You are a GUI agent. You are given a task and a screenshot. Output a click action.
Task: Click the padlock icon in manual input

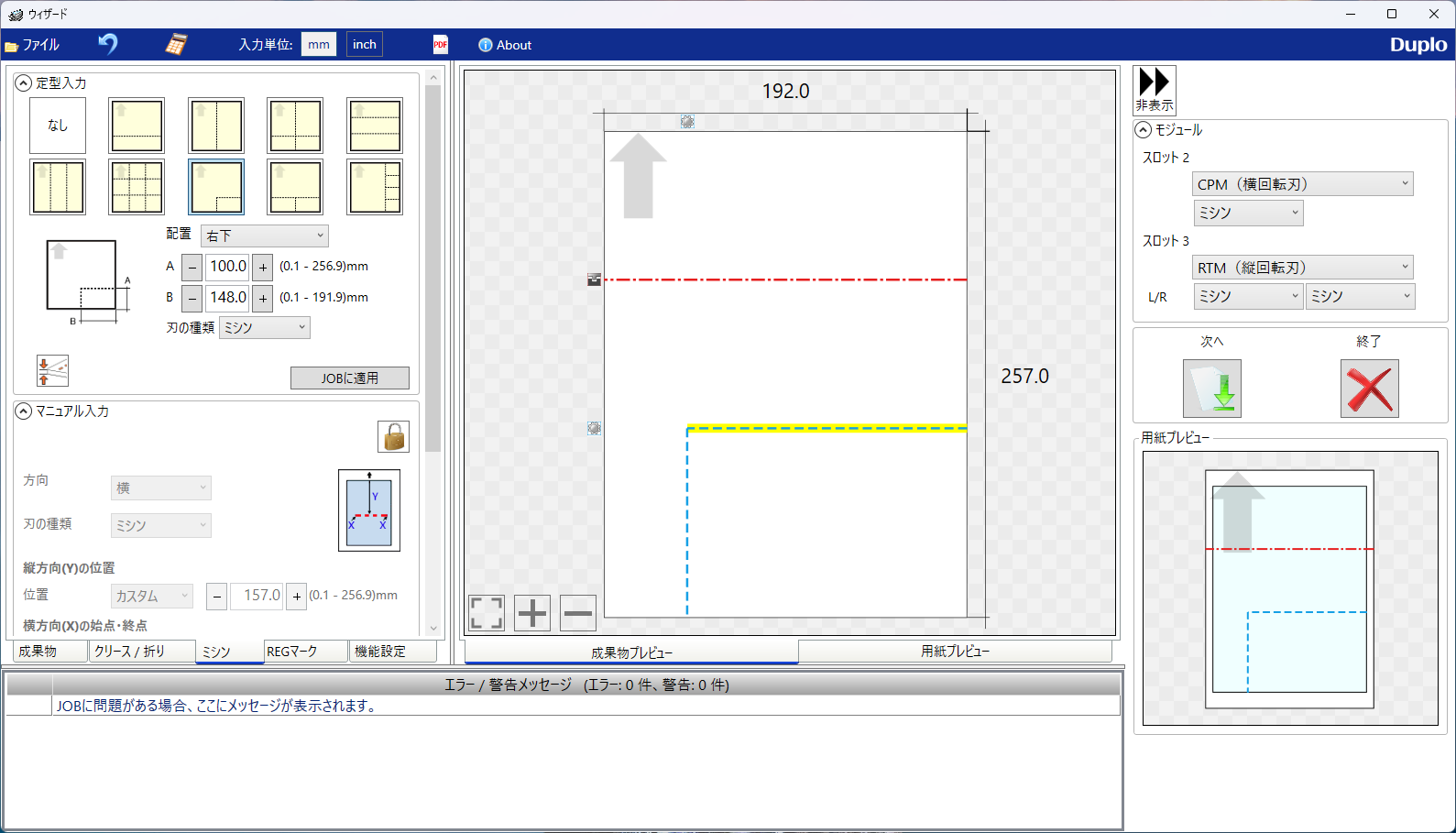point(393,437)
